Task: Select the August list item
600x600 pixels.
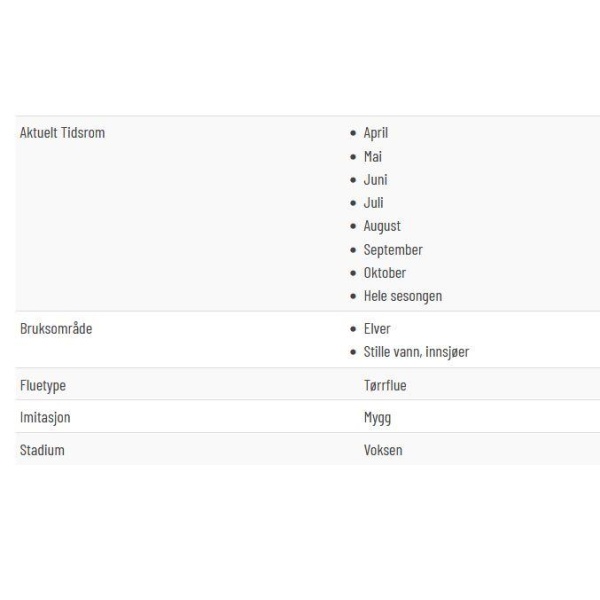Action: 382,226
